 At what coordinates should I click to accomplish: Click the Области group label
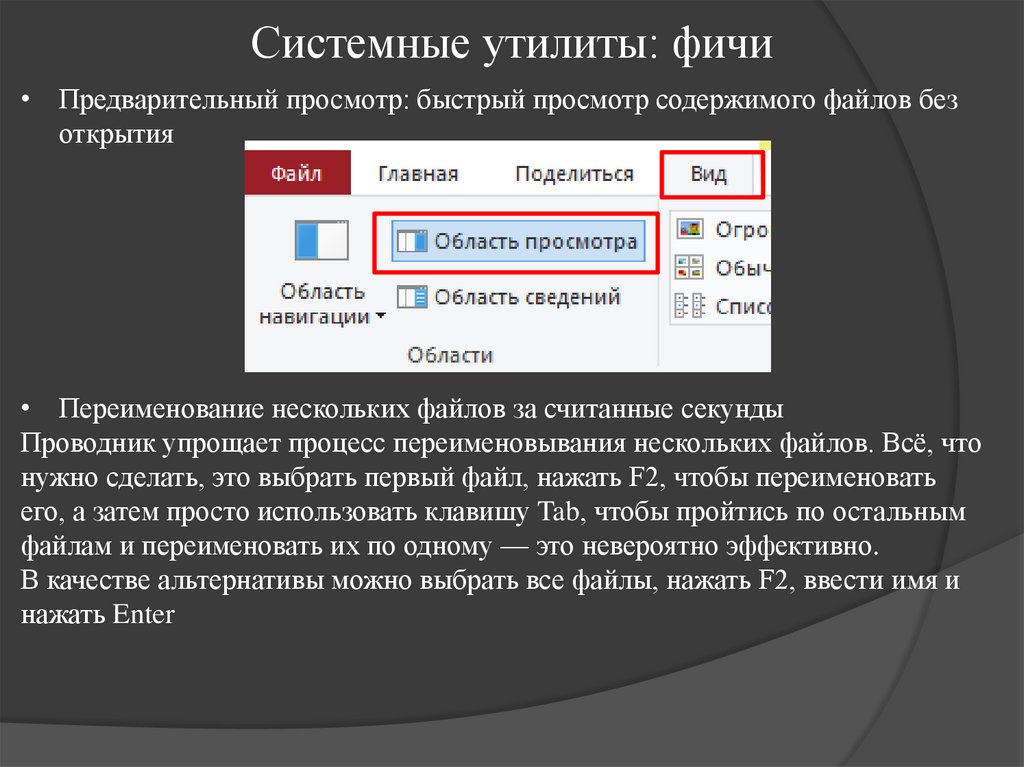[451, 354]
